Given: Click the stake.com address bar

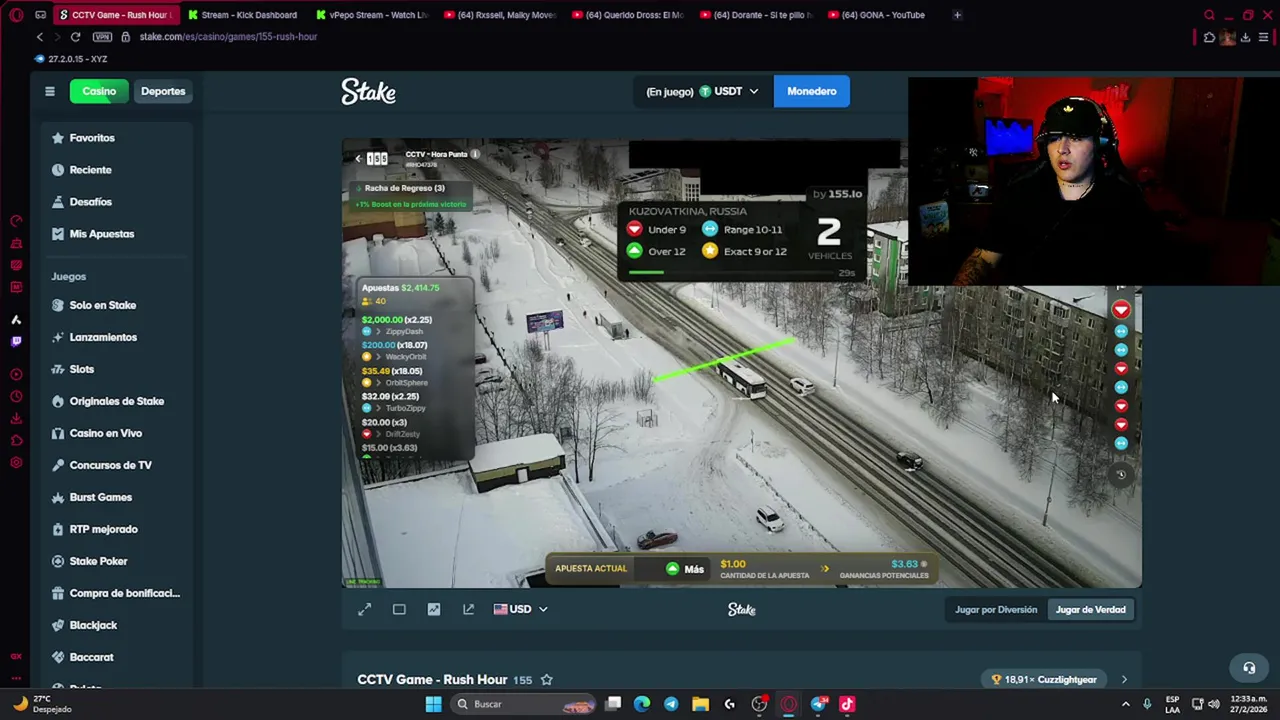Looking at the screenshot, I should 228,37.
